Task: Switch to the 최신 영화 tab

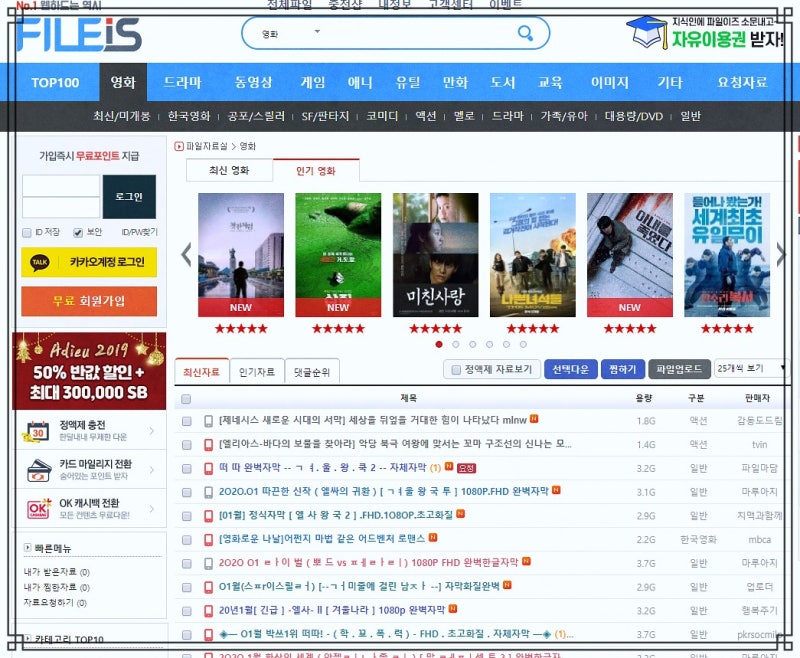Action: [229, 170]
